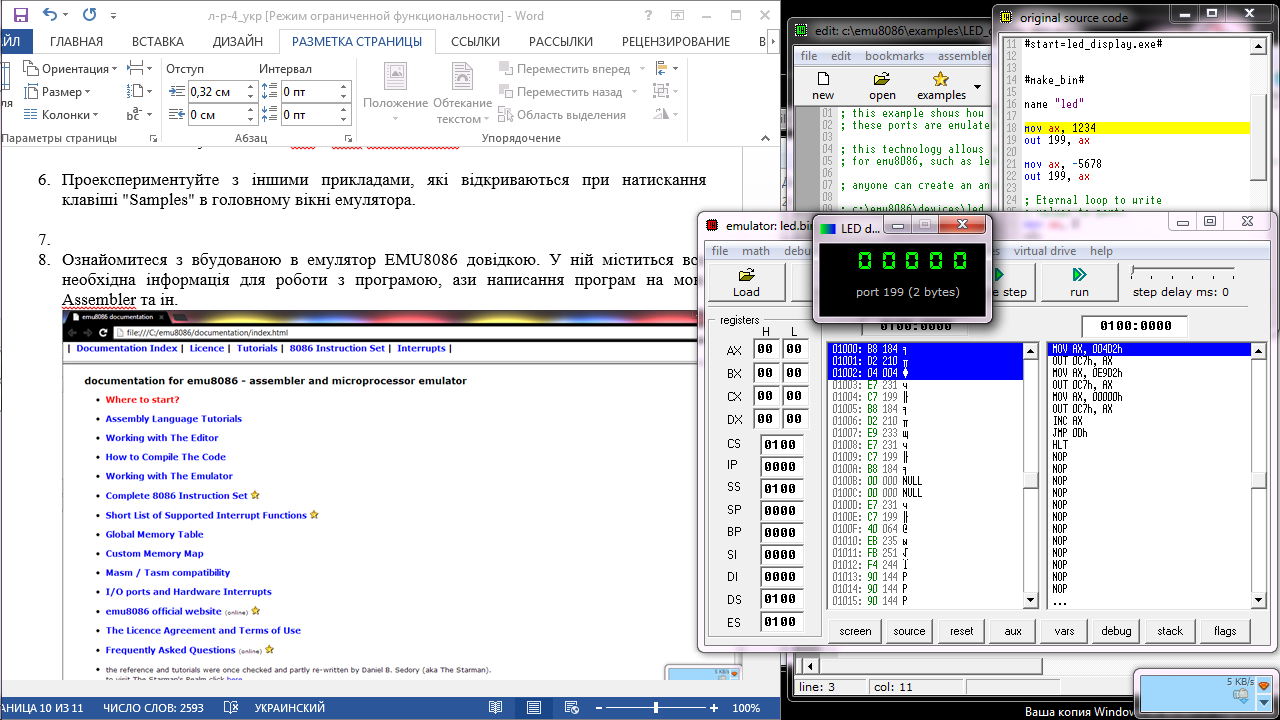Viewport: 1280px width, 720px height.
Task: Click open icon in emu8086 editor
Action: [x=882, y=86]
